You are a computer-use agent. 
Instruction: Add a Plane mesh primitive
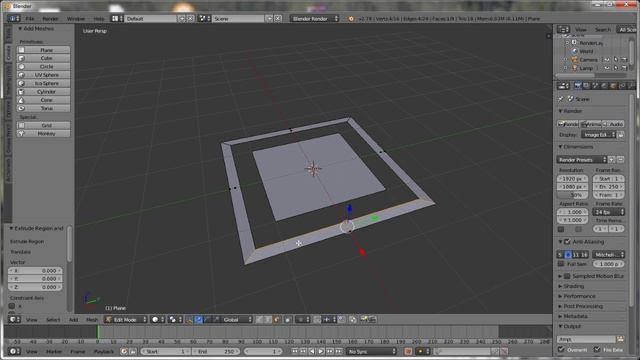(43, 50)
